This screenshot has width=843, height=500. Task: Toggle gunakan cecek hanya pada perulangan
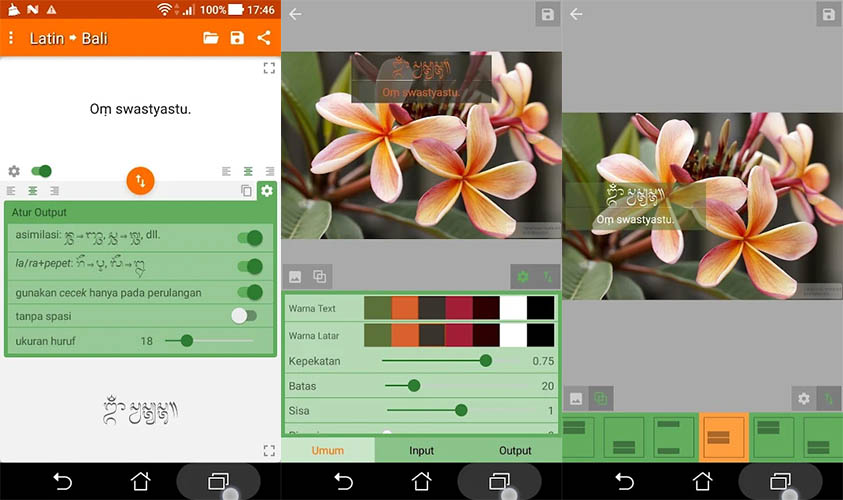tap(249, 292)
